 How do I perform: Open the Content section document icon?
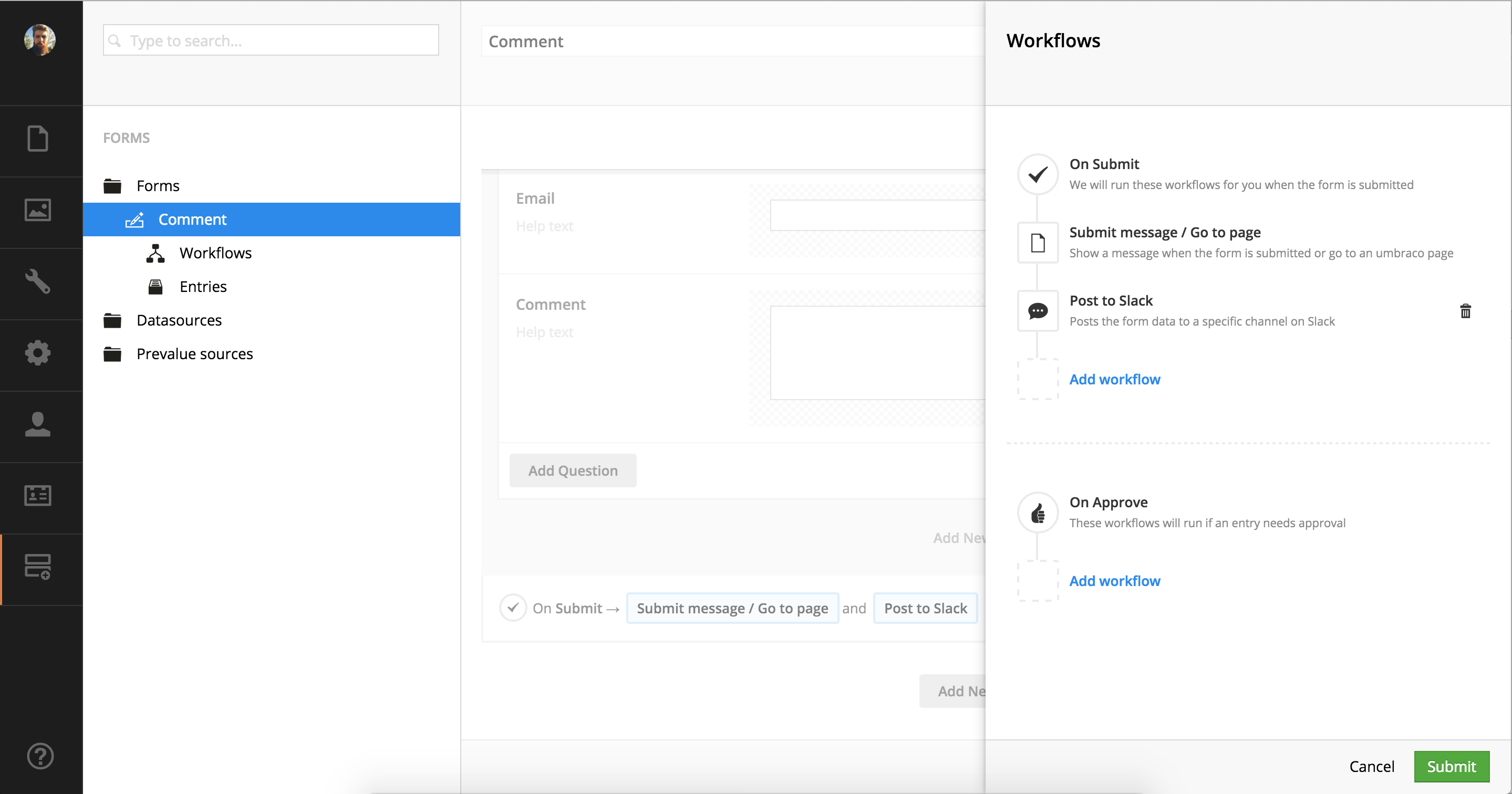pyautogui.click(x=38, y=139)
